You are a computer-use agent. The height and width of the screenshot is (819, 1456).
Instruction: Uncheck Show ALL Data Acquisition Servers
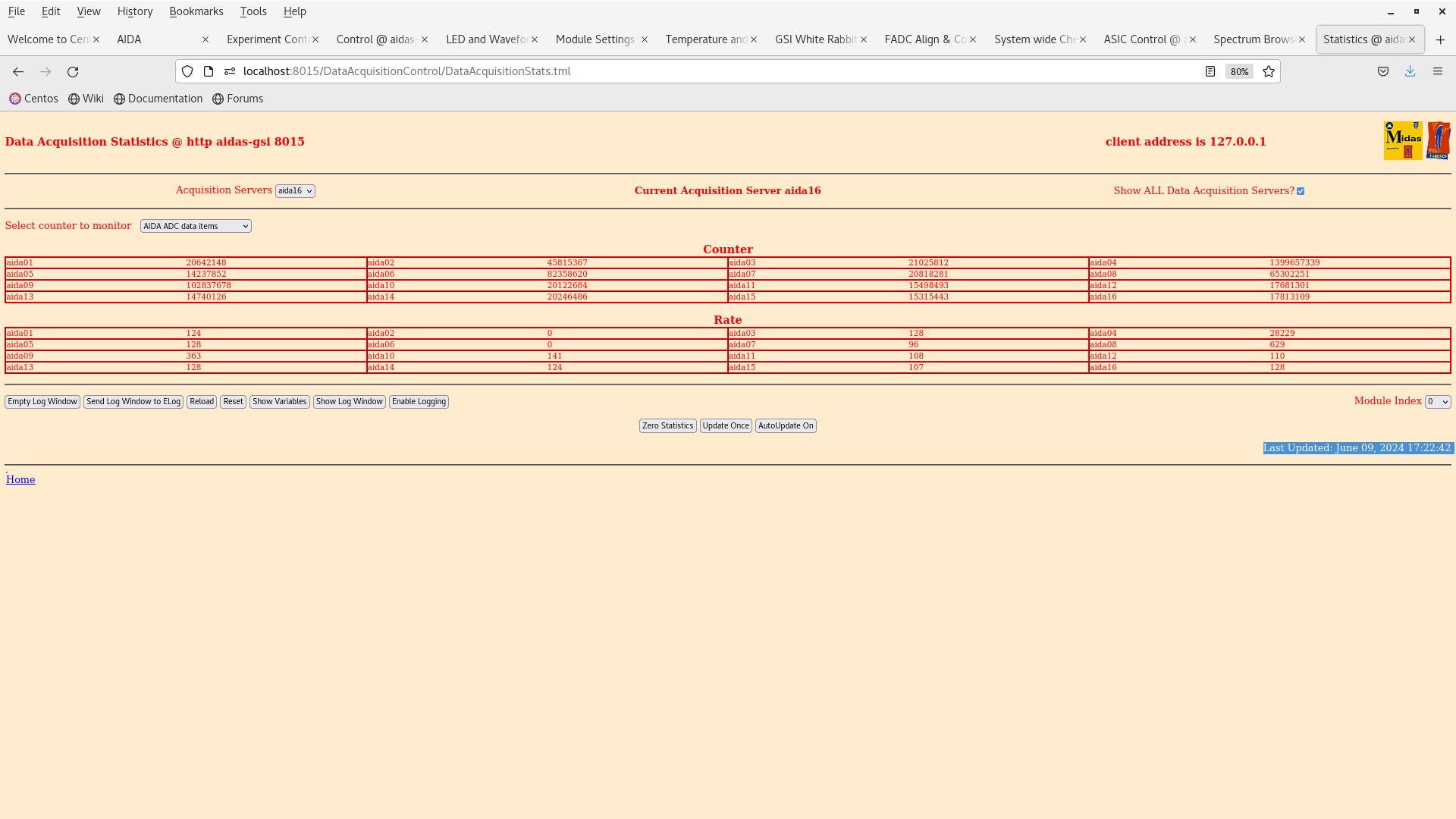1301,191
